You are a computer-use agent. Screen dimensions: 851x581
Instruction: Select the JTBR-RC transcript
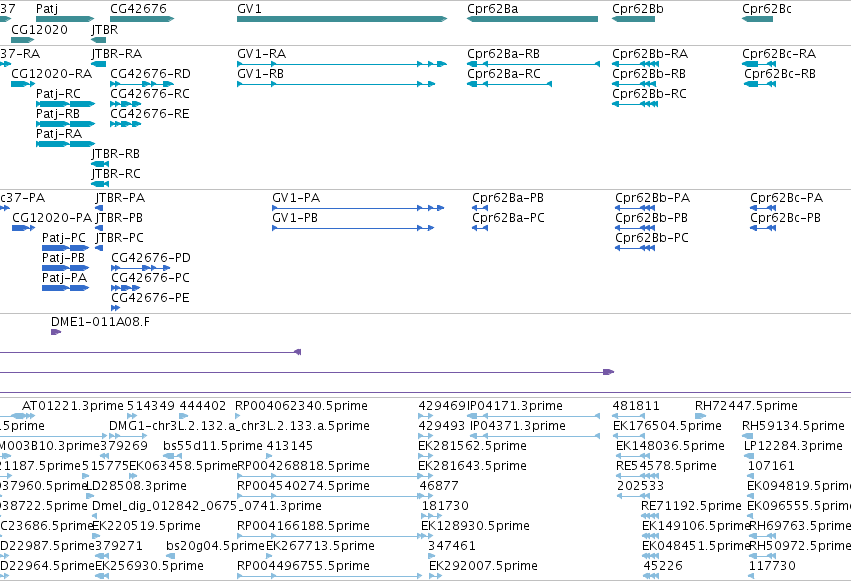(100, 184)
